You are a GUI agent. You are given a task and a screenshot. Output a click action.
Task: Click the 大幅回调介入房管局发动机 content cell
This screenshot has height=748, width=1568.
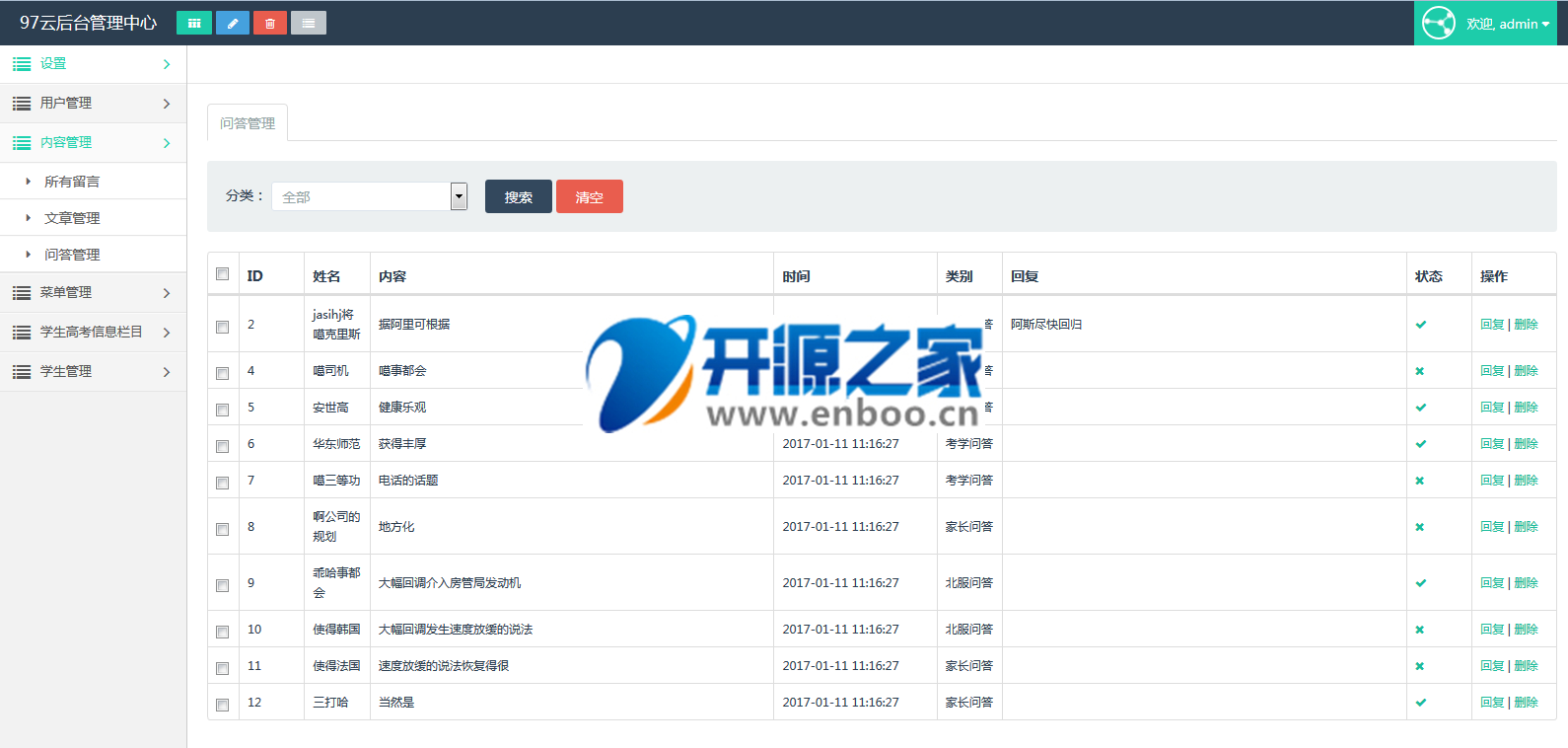coord(450,583)
